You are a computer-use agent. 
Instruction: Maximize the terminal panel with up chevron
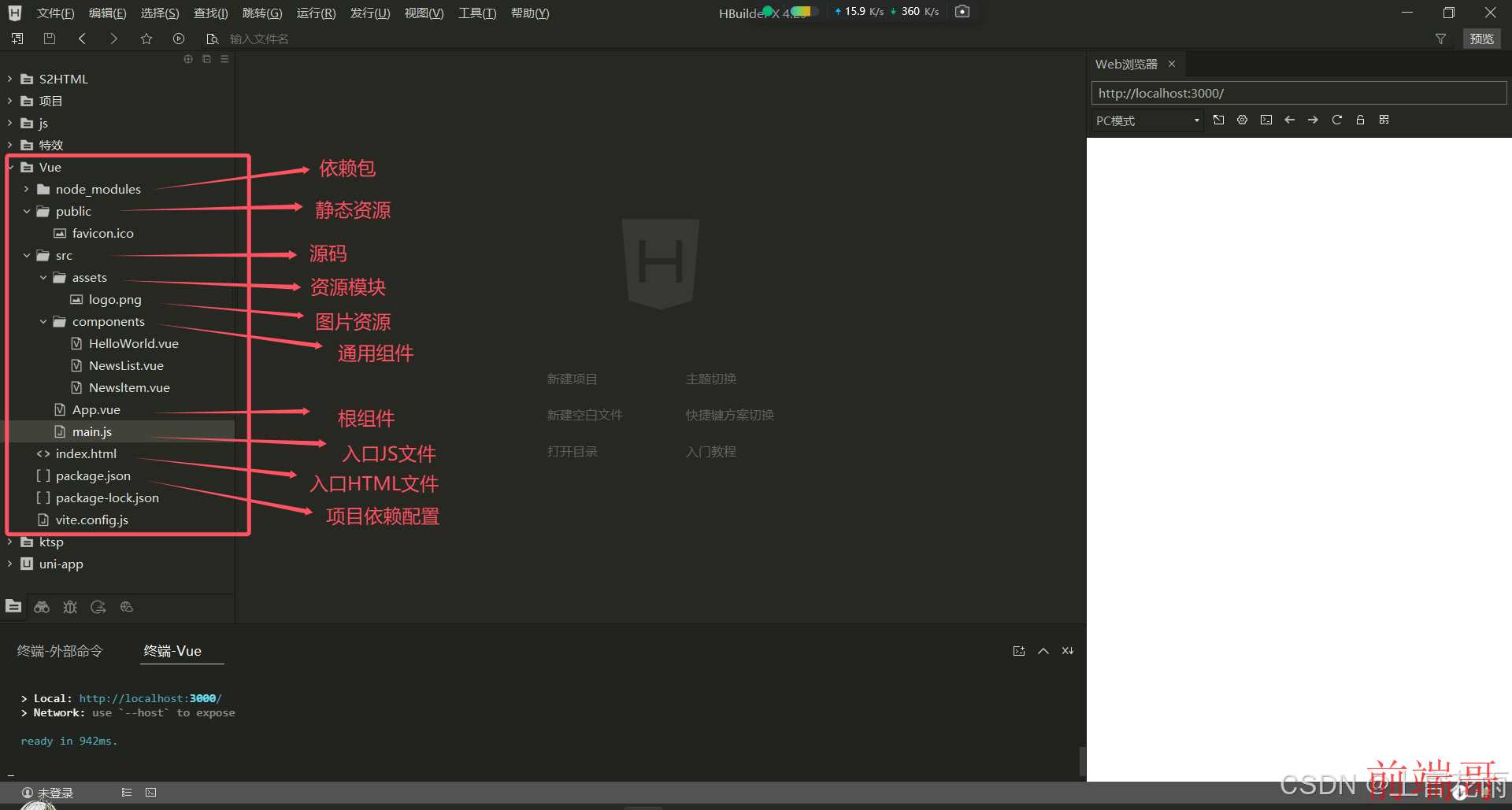coord(1043,651)
